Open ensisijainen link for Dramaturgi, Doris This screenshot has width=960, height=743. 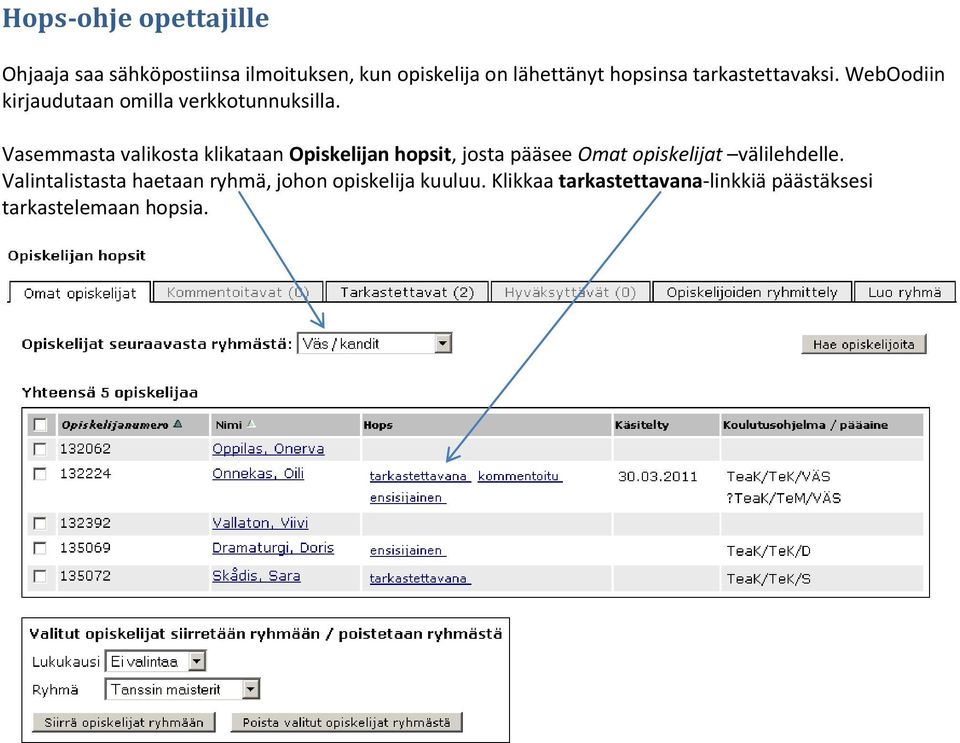tap(408, 551)
